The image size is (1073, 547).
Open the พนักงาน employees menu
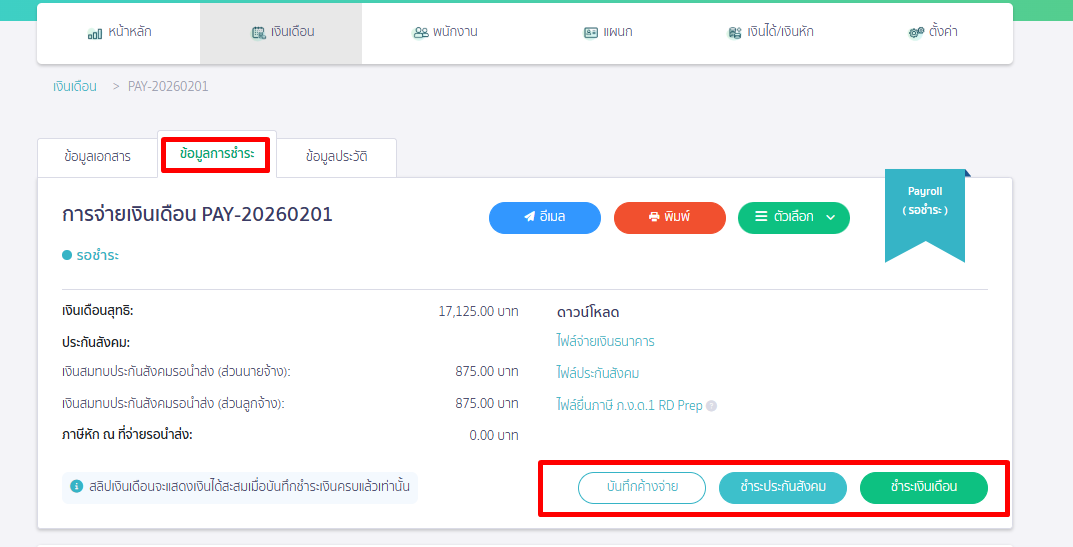pos(444,33)
